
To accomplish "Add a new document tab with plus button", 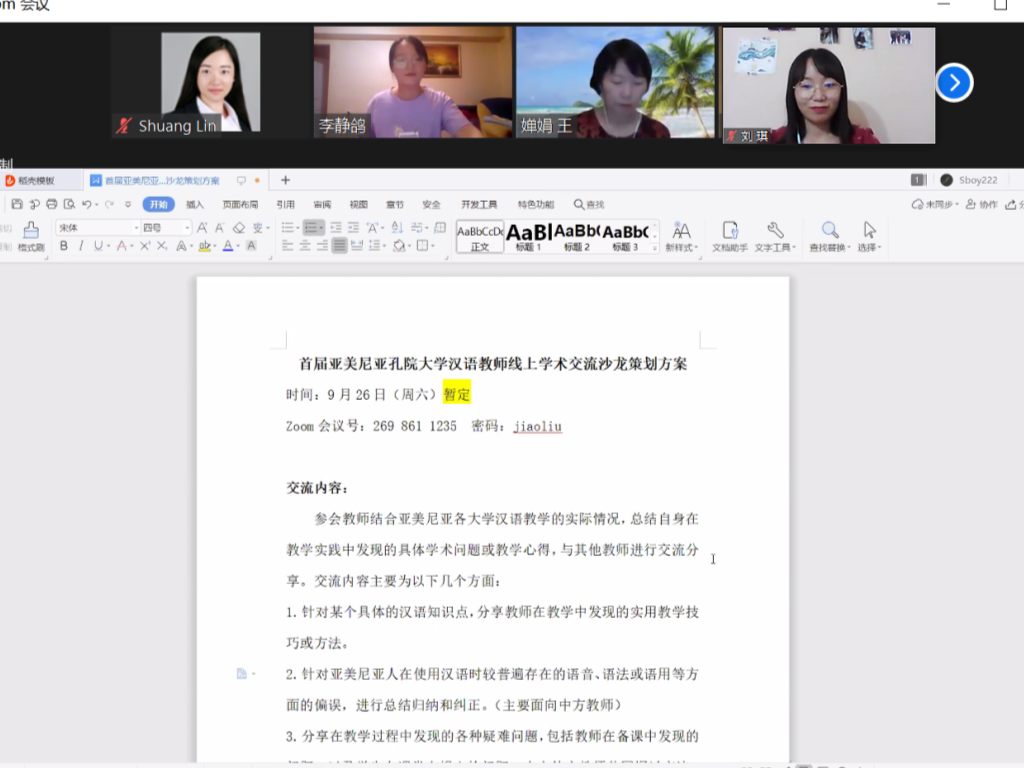I will (285, 180).
